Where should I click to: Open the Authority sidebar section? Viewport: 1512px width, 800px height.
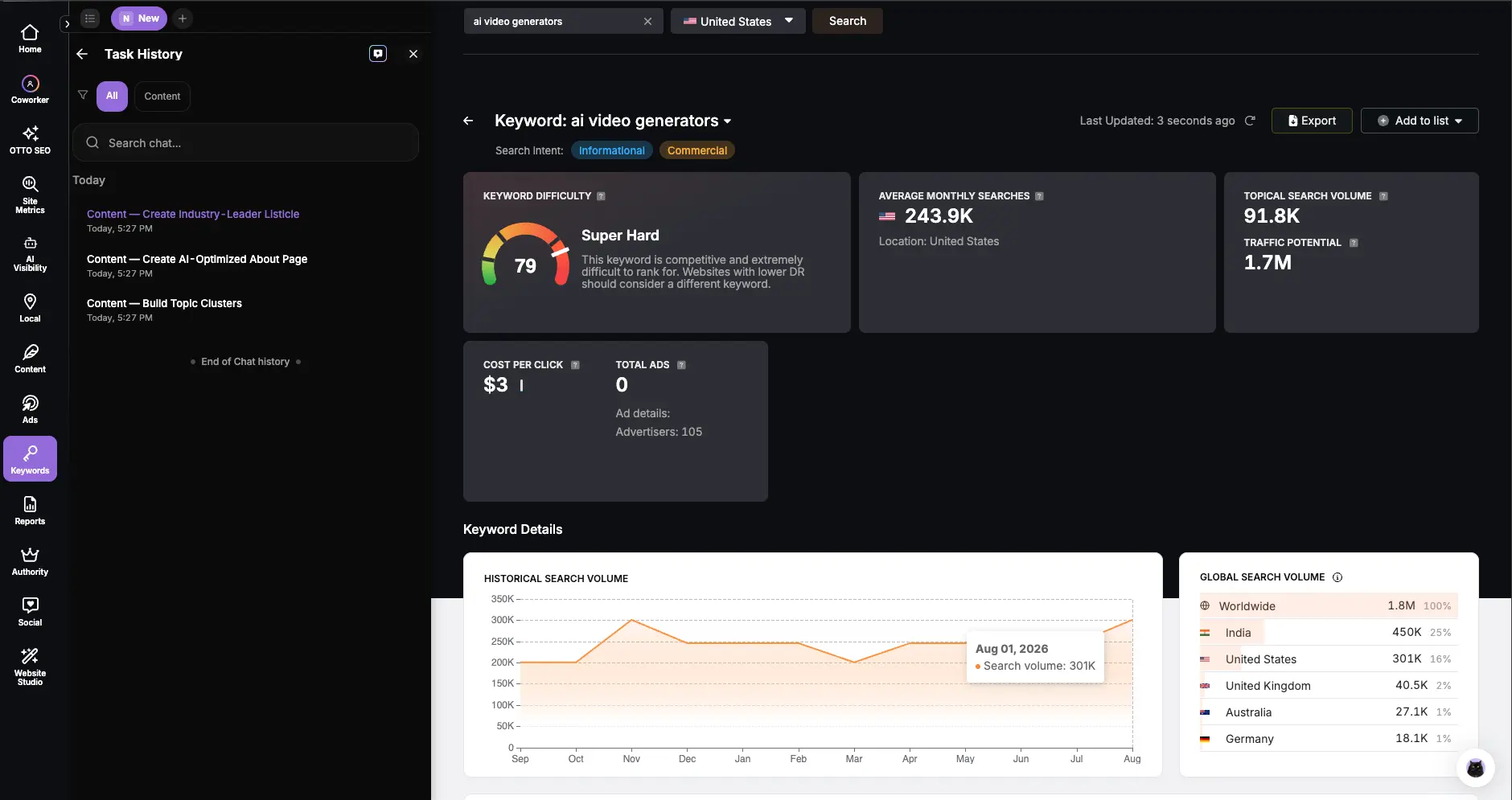(x=30, y=561)
